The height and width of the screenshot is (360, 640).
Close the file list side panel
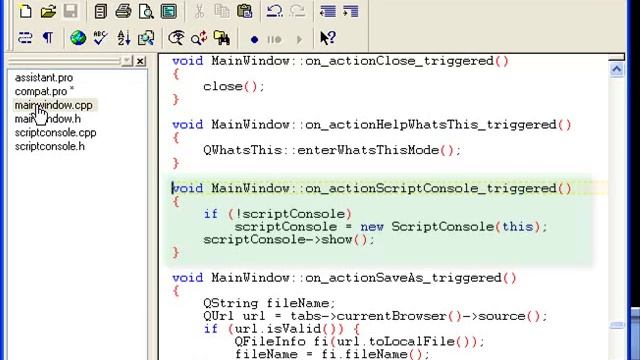point(140,61)
